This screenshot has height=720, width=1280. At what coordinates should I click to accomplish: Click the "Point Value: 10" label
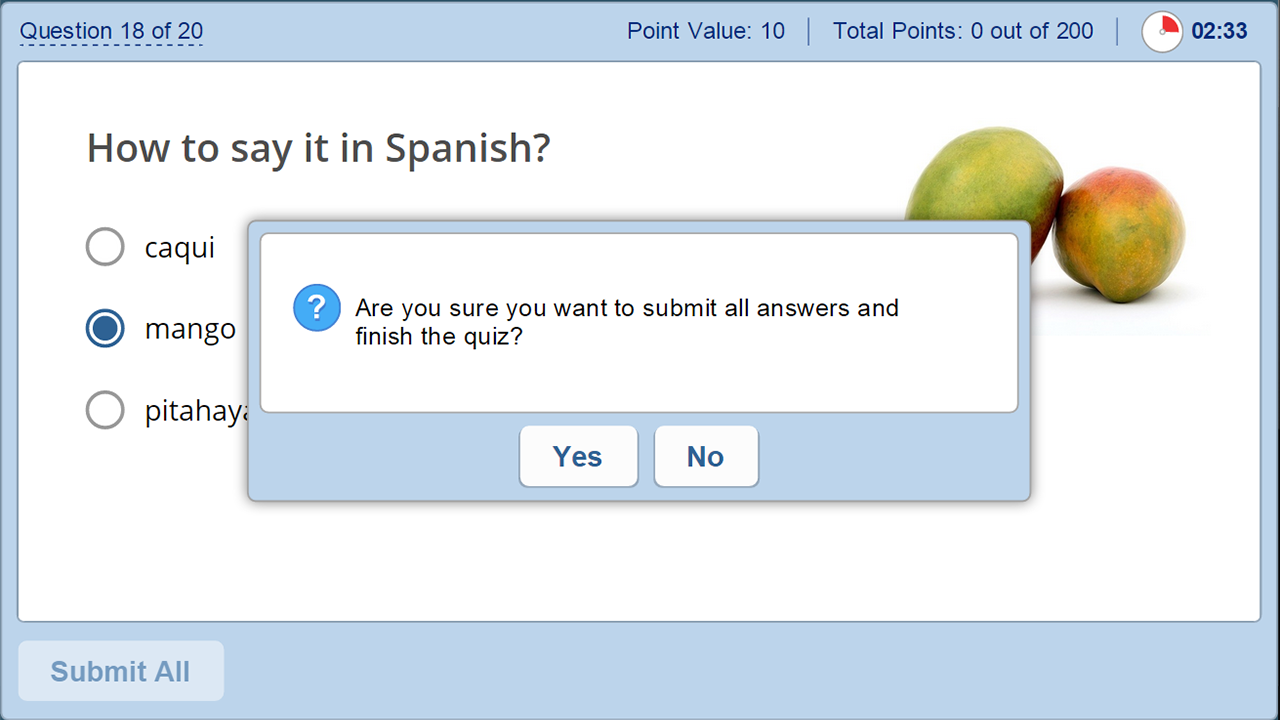(x=706, y=31)
